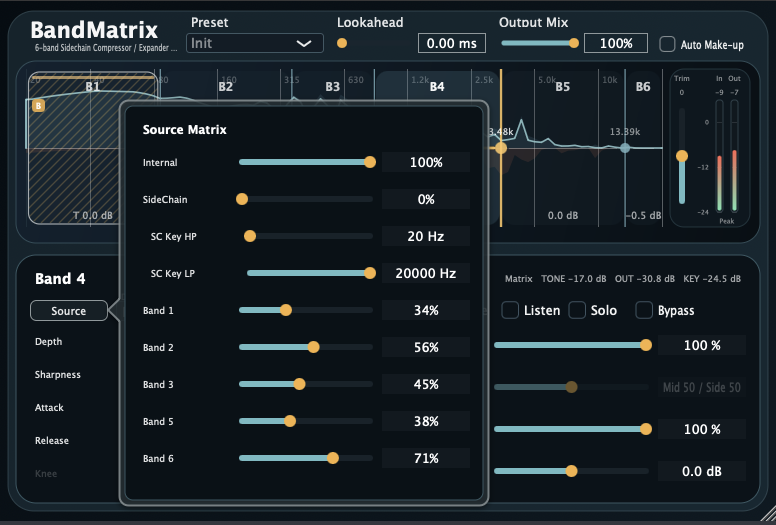Click the Out level meter
Viewport: 776px width, 525px height.
[x=734, y=156]
